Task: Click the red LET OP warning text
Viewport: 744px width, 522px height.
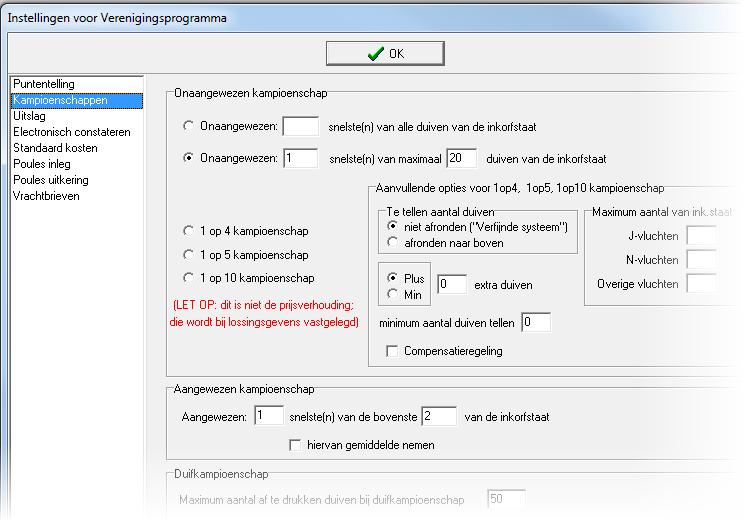Action: (264, 313)
